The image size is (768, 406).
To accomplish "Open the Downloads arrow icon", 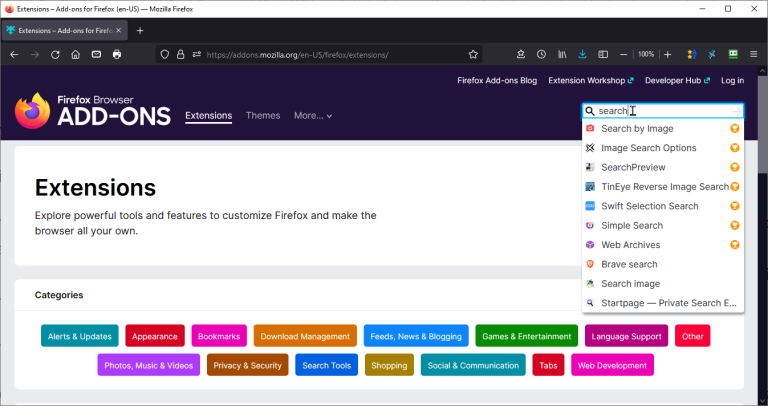I will tap(582, 55).
